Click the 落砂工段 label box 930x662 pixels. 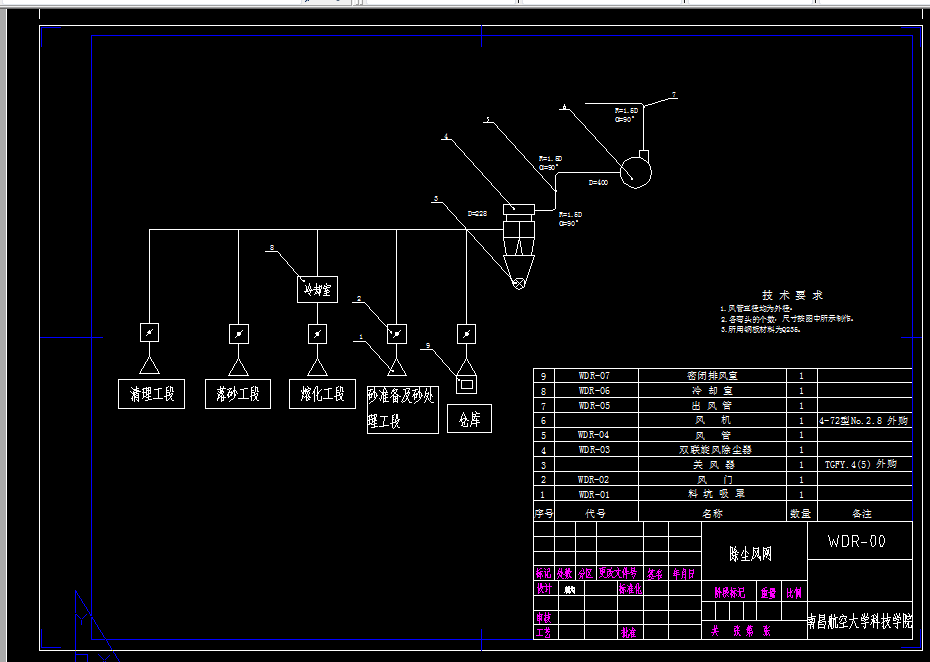pos(238,394)
